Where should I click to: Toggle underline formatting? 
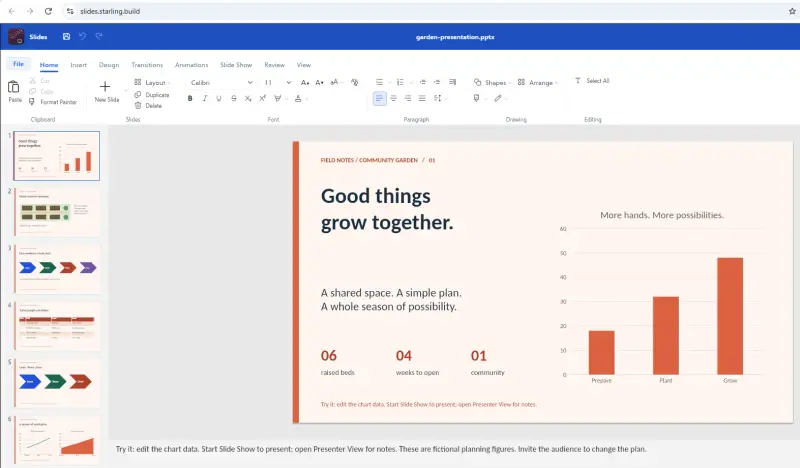(x=219, y=98)
